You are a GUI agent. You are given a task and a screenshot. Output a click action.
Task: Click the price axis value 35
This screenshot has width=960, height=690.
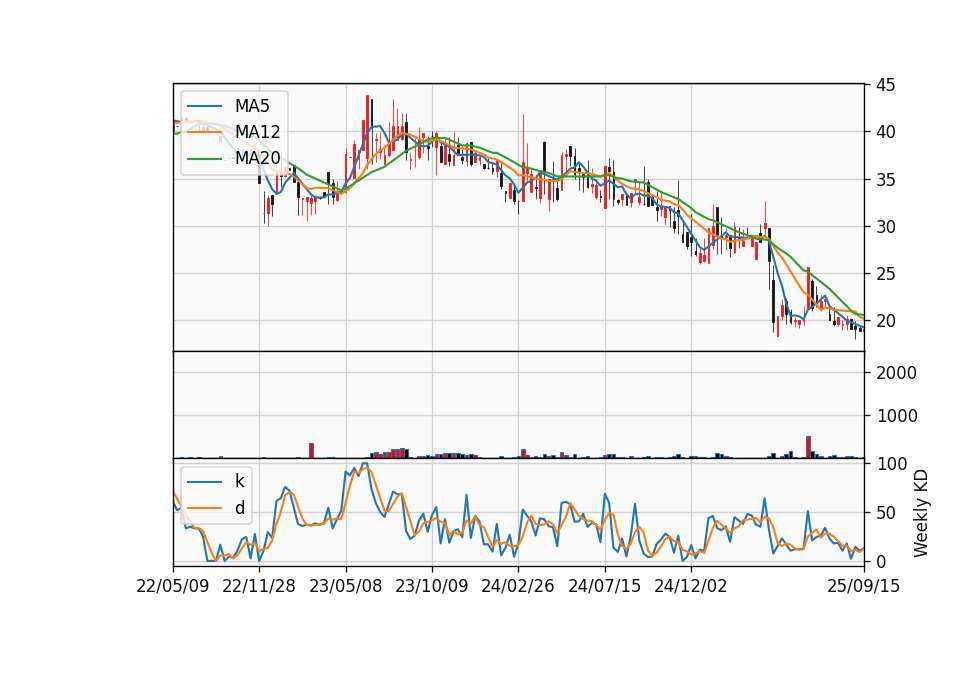click(885, 180)
